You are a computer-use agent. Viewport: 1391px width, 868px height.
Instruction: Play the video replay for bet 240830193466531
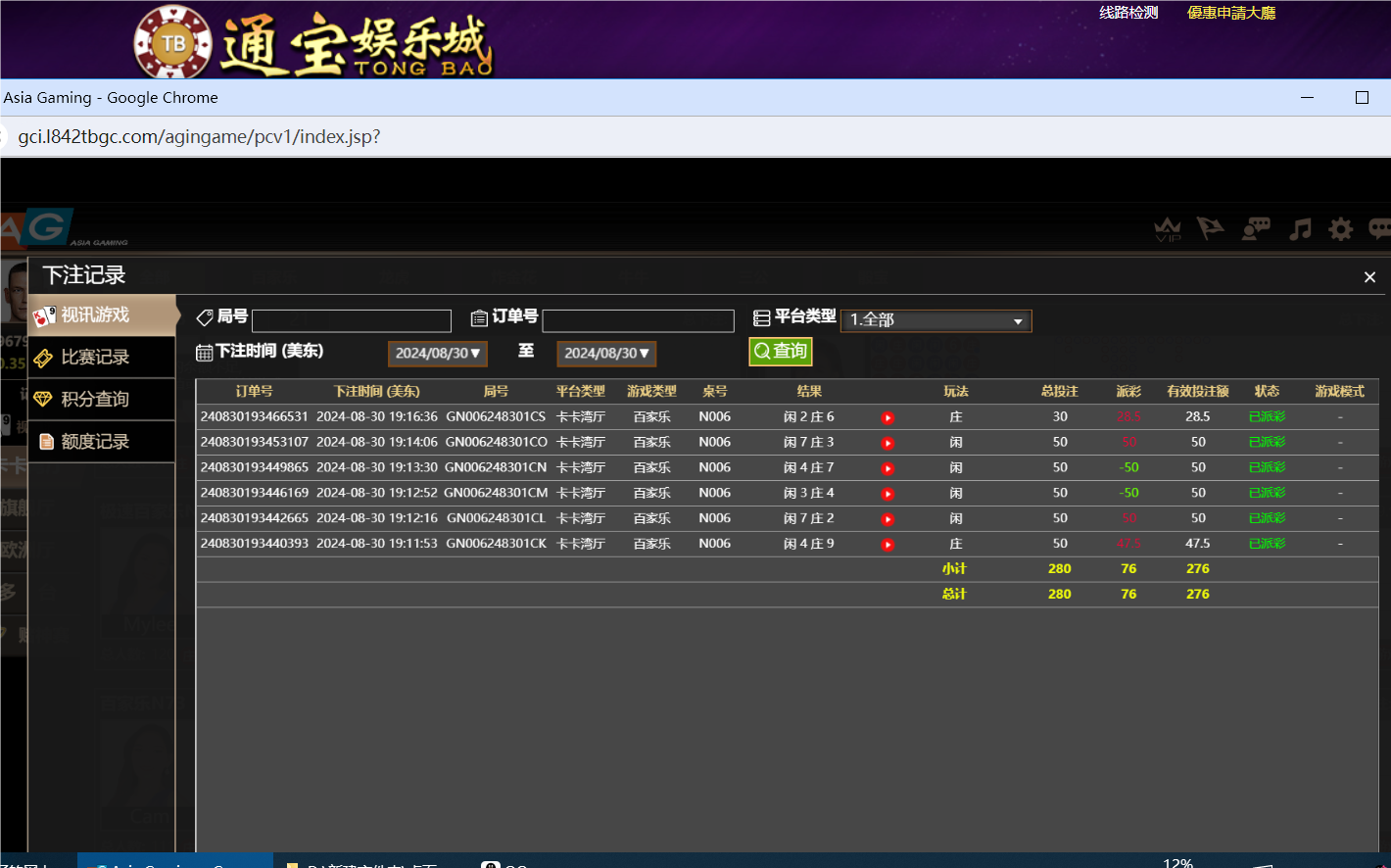point(887,416)
